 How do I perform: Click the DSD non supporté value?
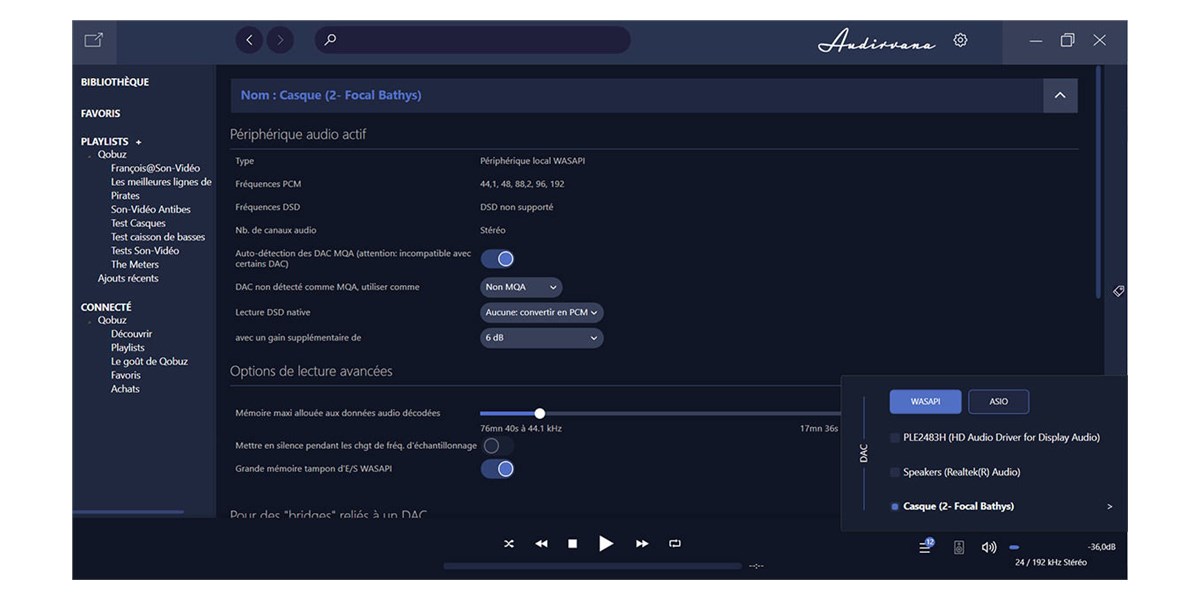(x=517, y=208)
